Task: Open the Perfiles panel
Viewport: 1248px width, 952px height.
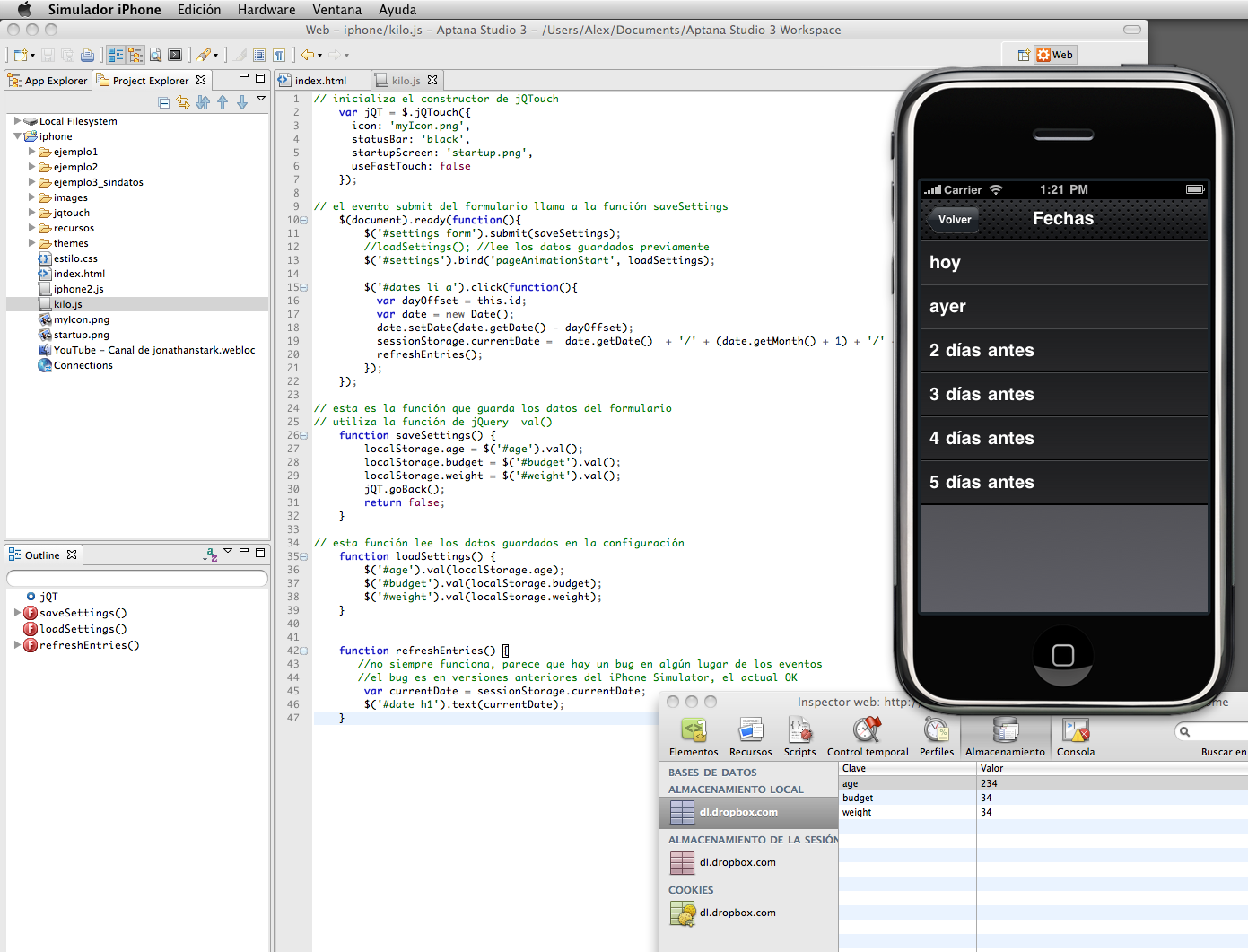Action: tap(936, 736)
